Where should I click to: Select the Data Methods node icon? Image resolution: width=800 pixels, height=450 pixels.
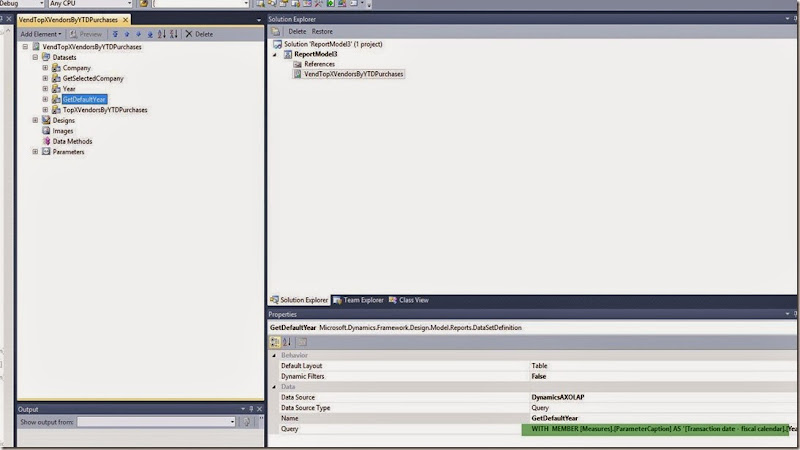tap(45, 141)
